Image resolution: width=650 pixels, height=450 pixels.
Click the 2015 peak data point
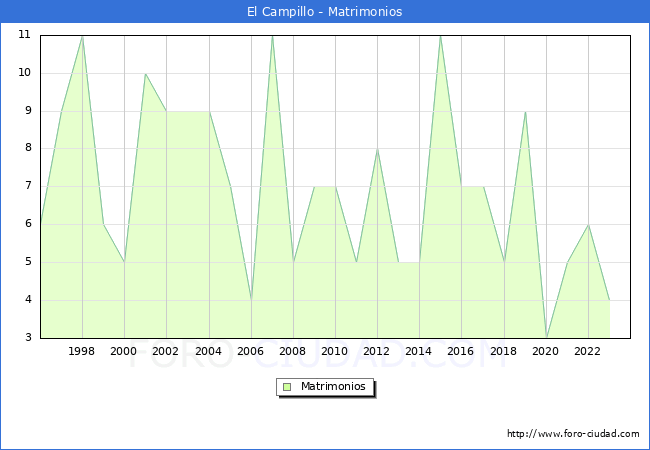click(x=440, y=36)
